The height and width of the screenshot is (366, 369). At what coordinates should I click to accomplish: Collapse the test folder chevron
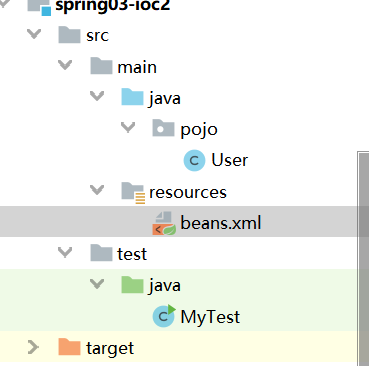coord(65,252)
